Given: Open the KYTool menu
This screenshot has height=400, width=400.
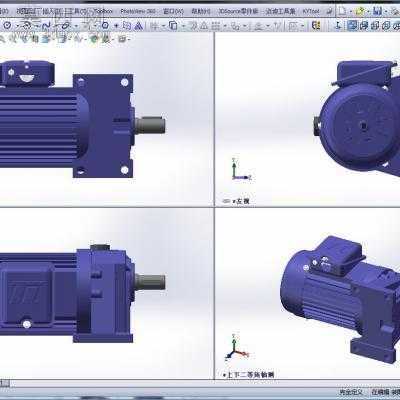Looking at the screenshot, I should point(311,11).
